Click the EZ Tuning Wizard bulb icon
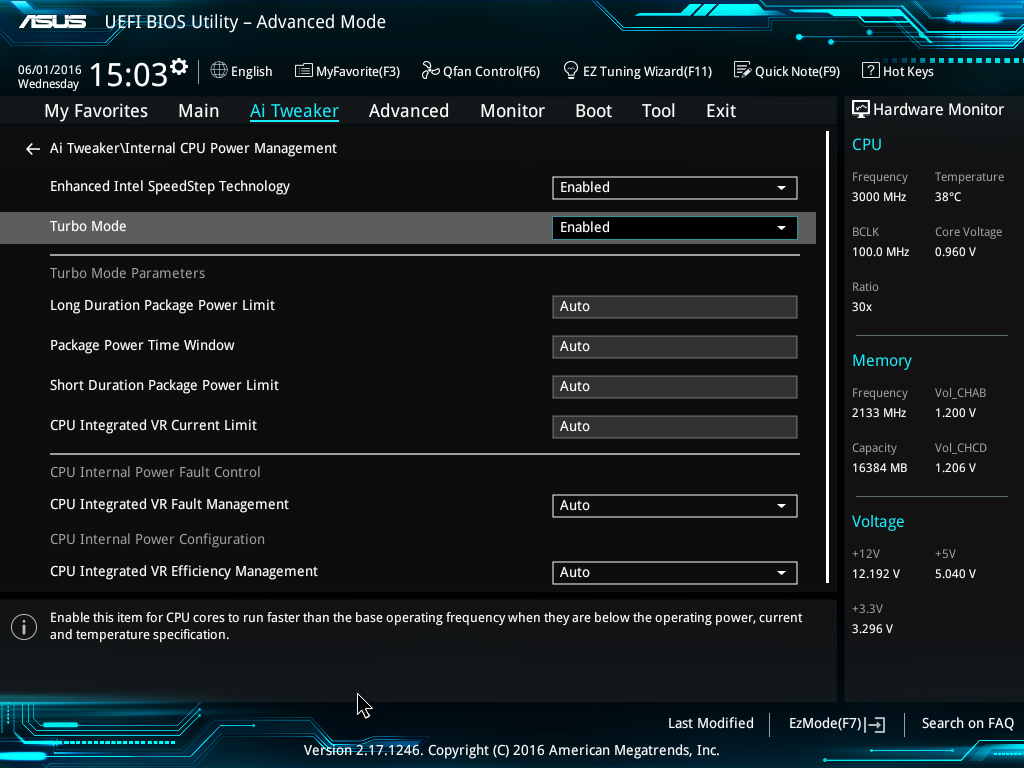Screen dimensions: 1024x768 click(570, 70)
